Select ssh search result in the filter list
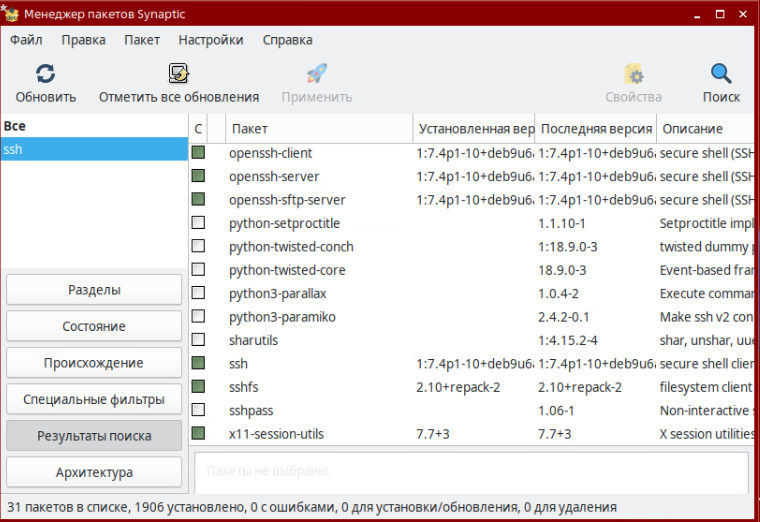 [94, 149]
